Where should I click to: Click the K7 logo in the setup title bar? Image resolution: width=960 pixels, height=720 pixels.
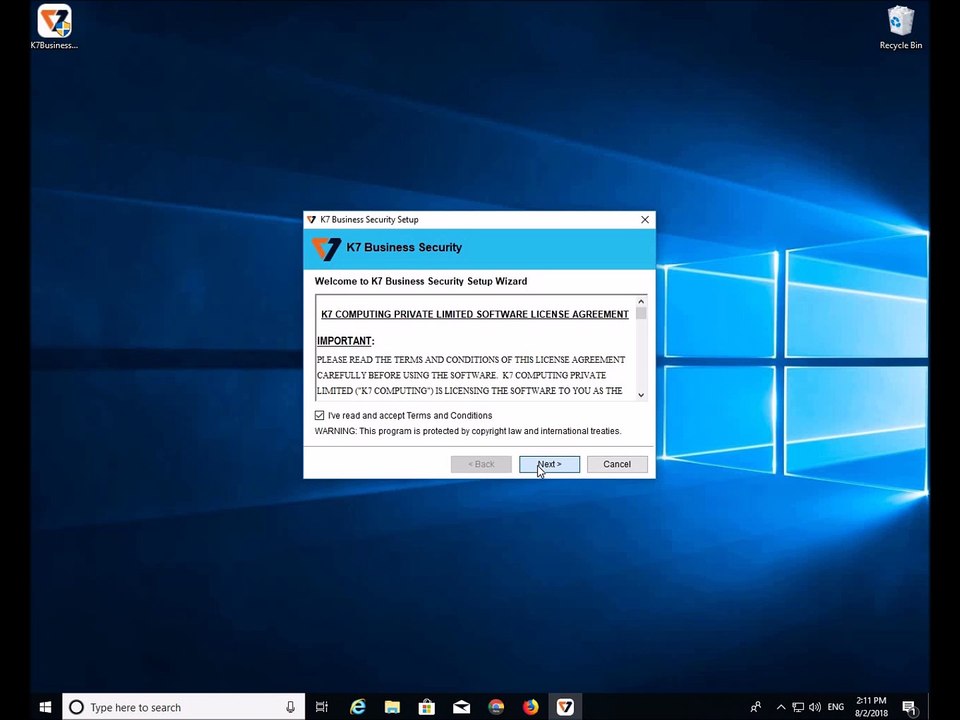pyautogui.click(x=311, y=219)
